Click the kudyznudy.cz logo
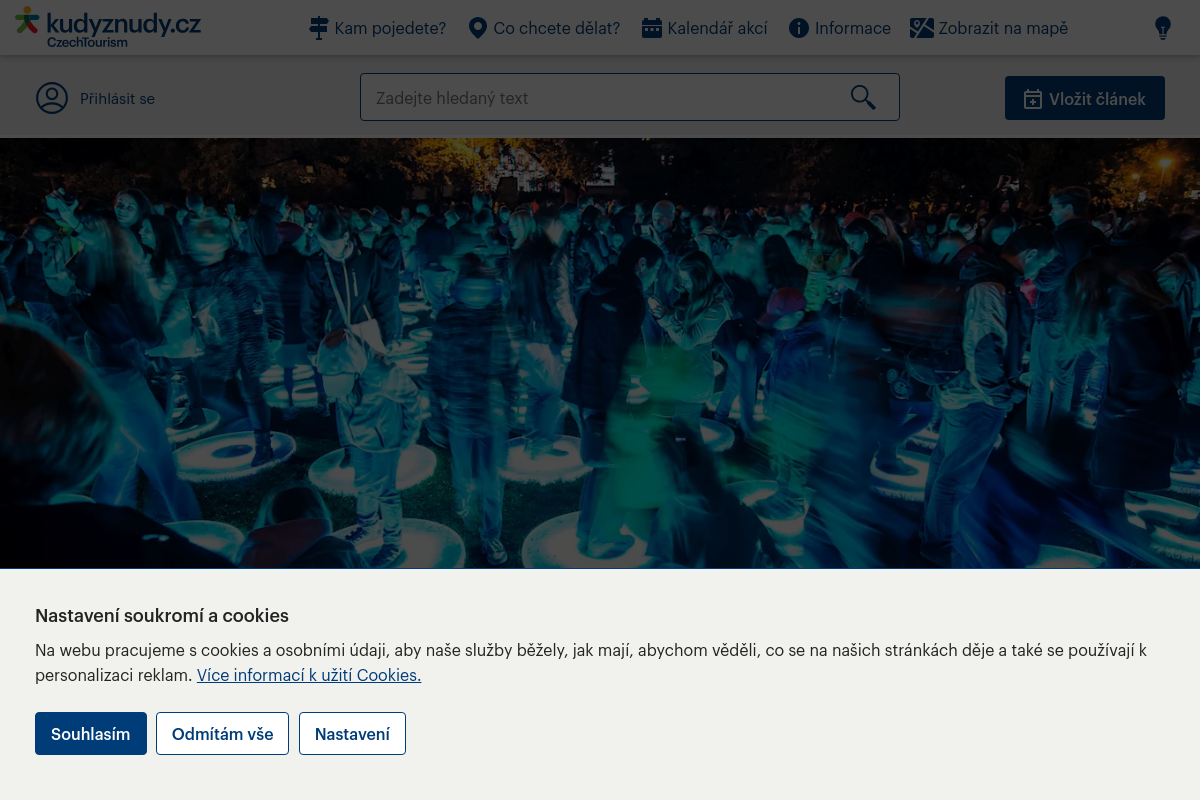 108,27
